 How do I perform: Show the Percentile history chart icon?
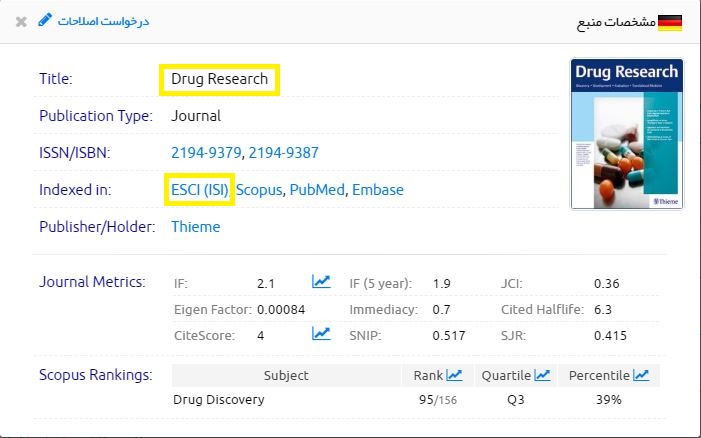pos(641,376)
